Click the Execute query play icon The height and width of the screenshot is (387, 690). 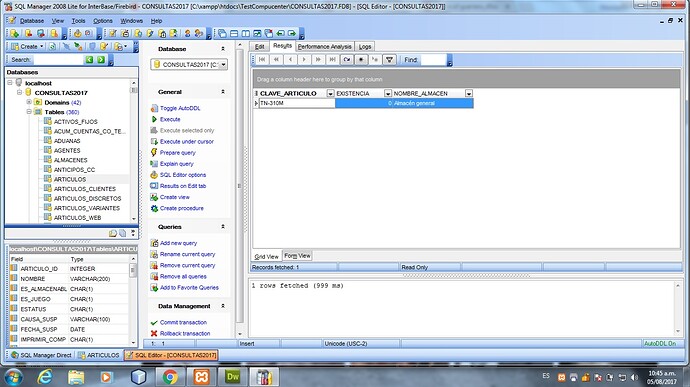coord(154,119)
